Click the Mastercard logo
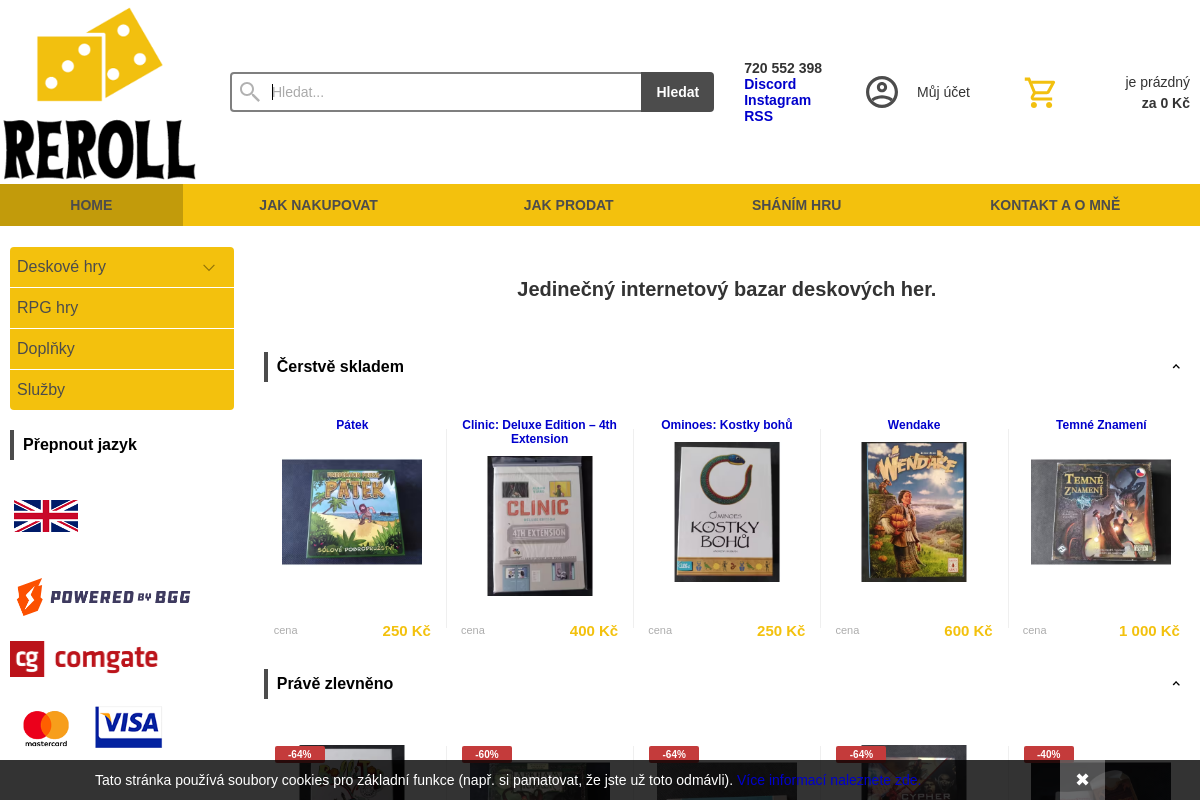 tap(46, 728)
